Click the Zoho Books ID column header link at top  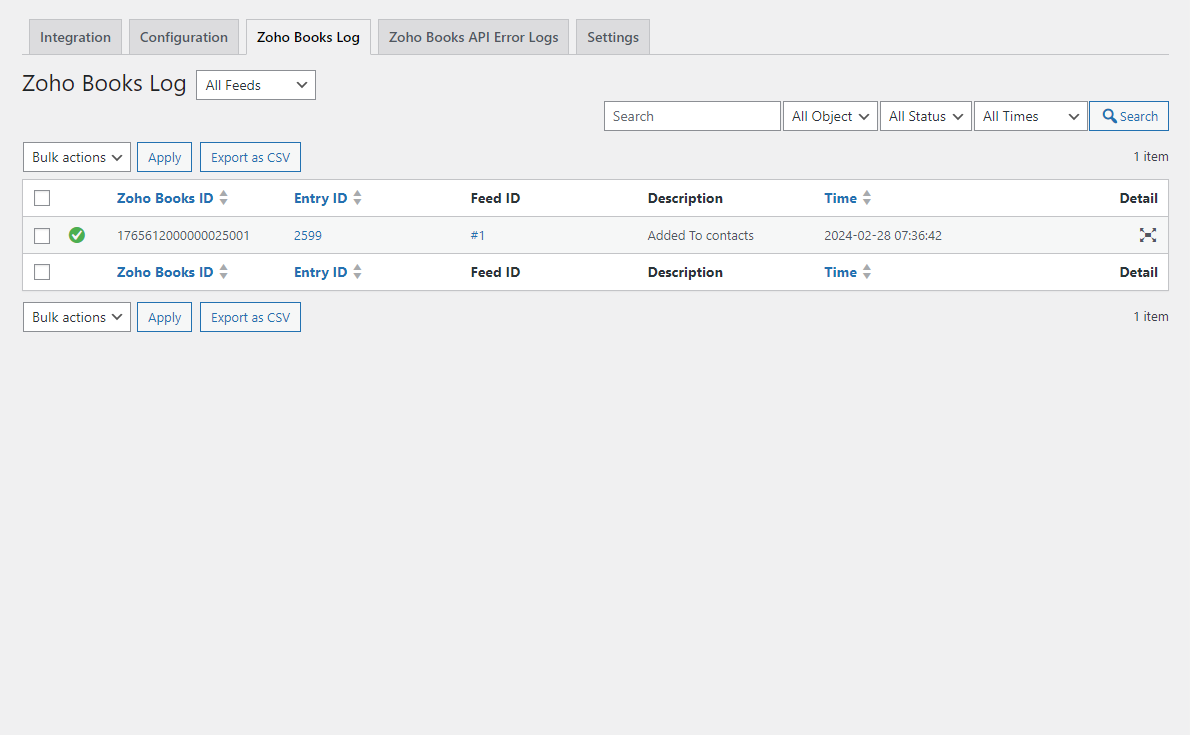(165, 198)
